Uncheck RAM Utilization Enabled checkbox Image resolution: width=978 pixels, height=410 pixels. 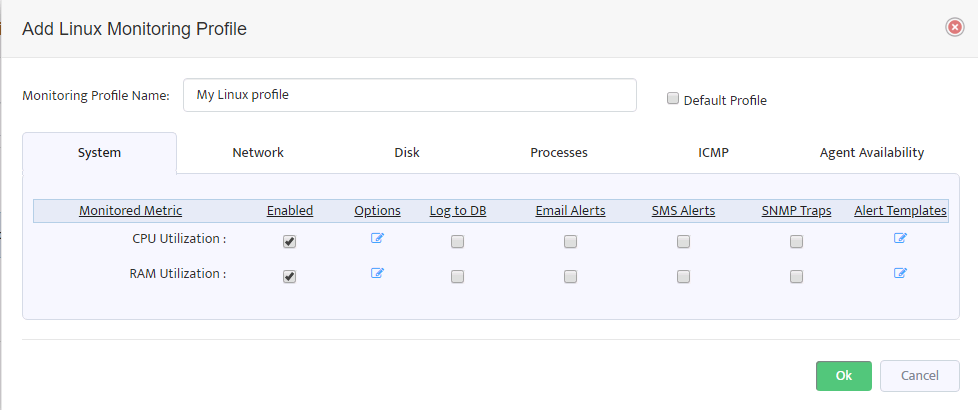[289, 276]
